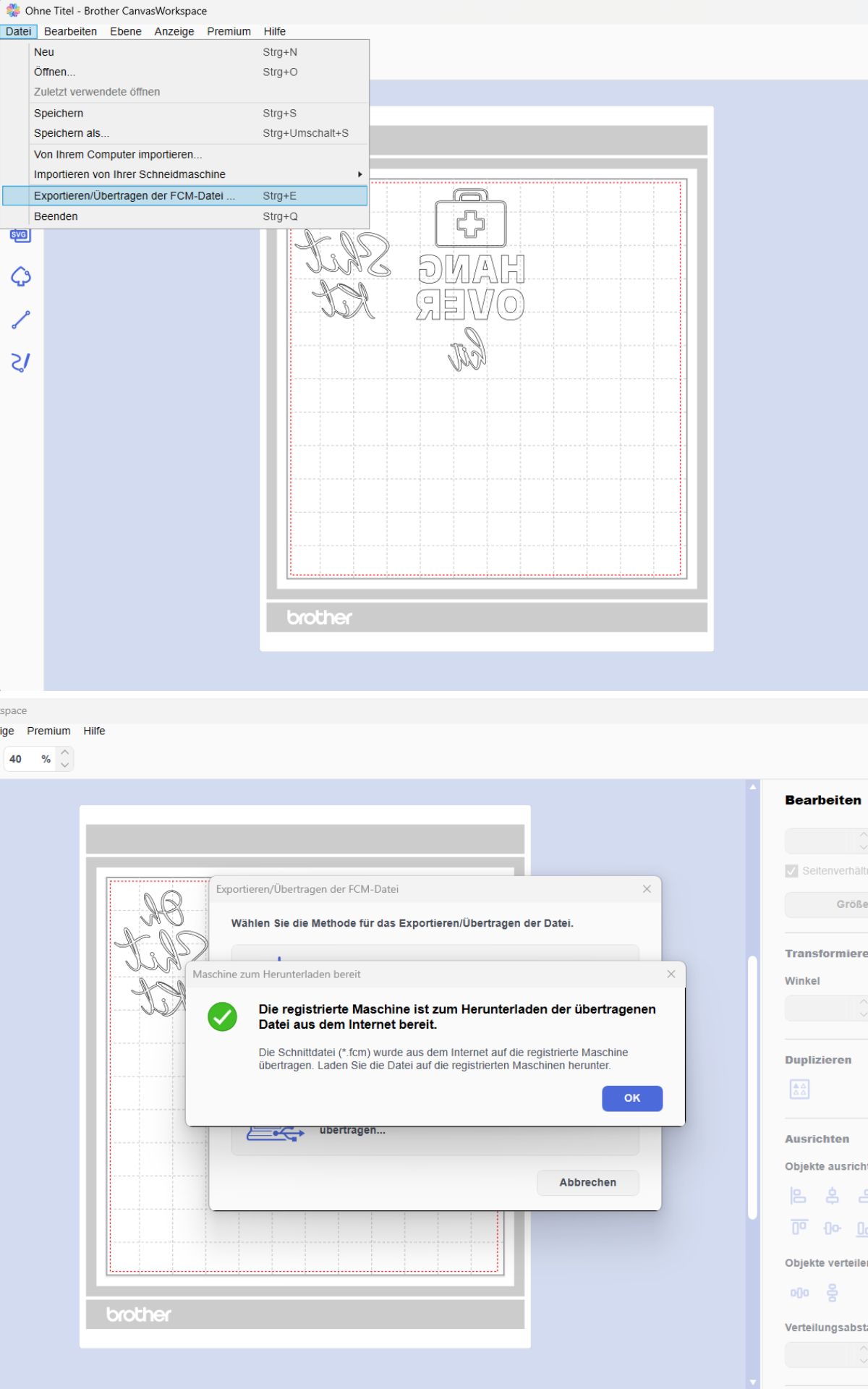Click the align vertical centers icon
The height and width of the screenshot is (1389, 868).
[833, 1228]
